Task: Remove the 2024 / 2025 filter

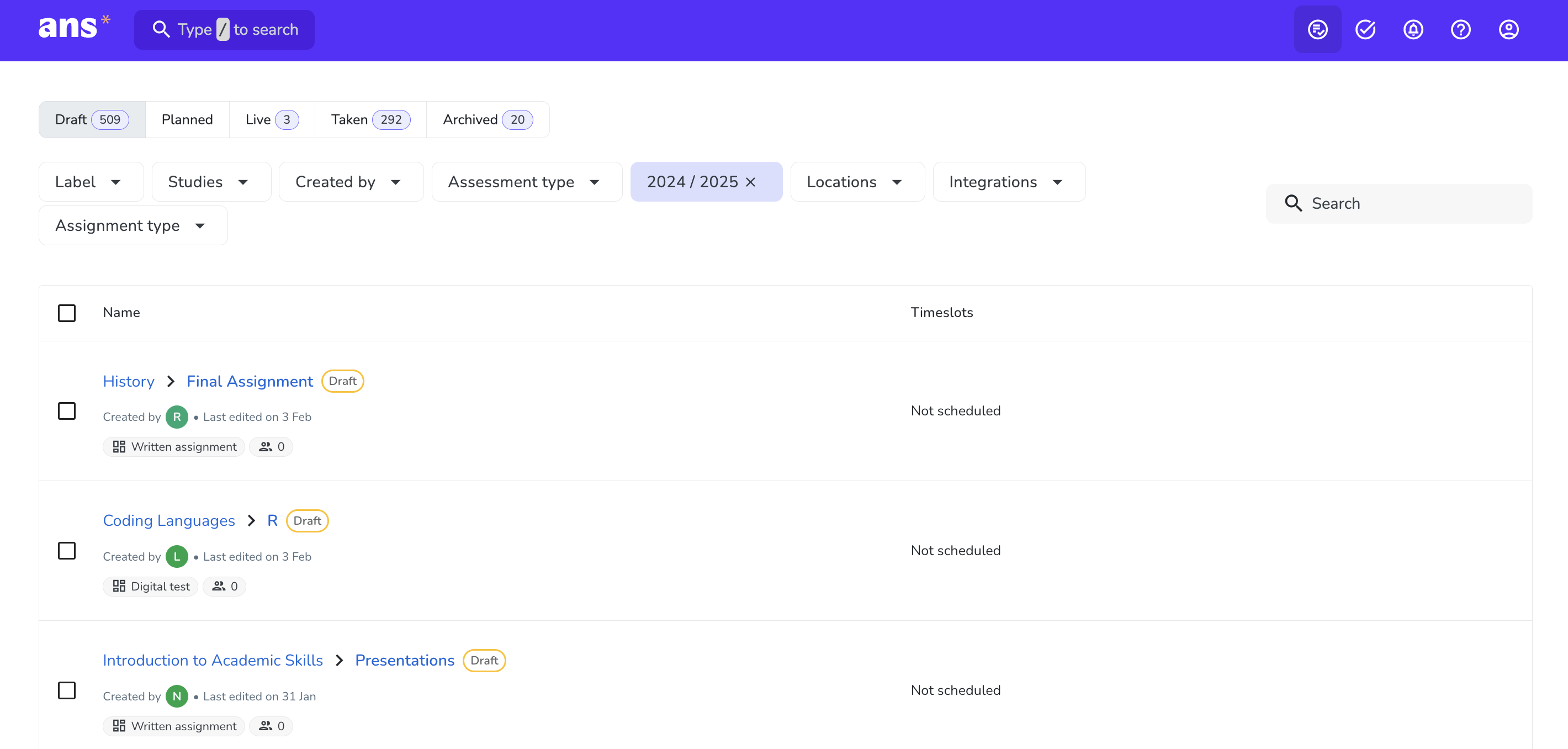Action: (x=750, y=182)
